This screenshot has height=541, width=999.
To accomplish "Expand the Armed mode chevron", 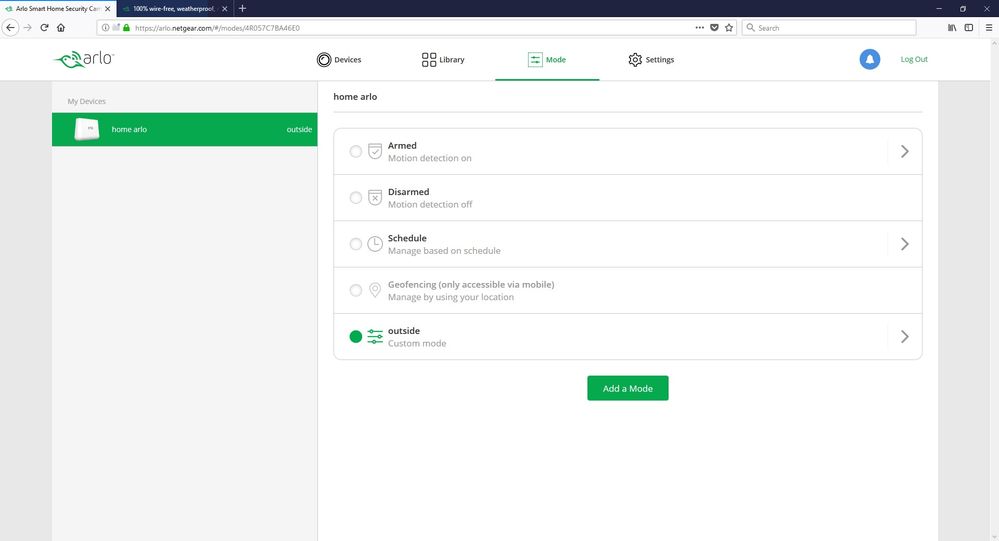I will click(x=905, y=152).
